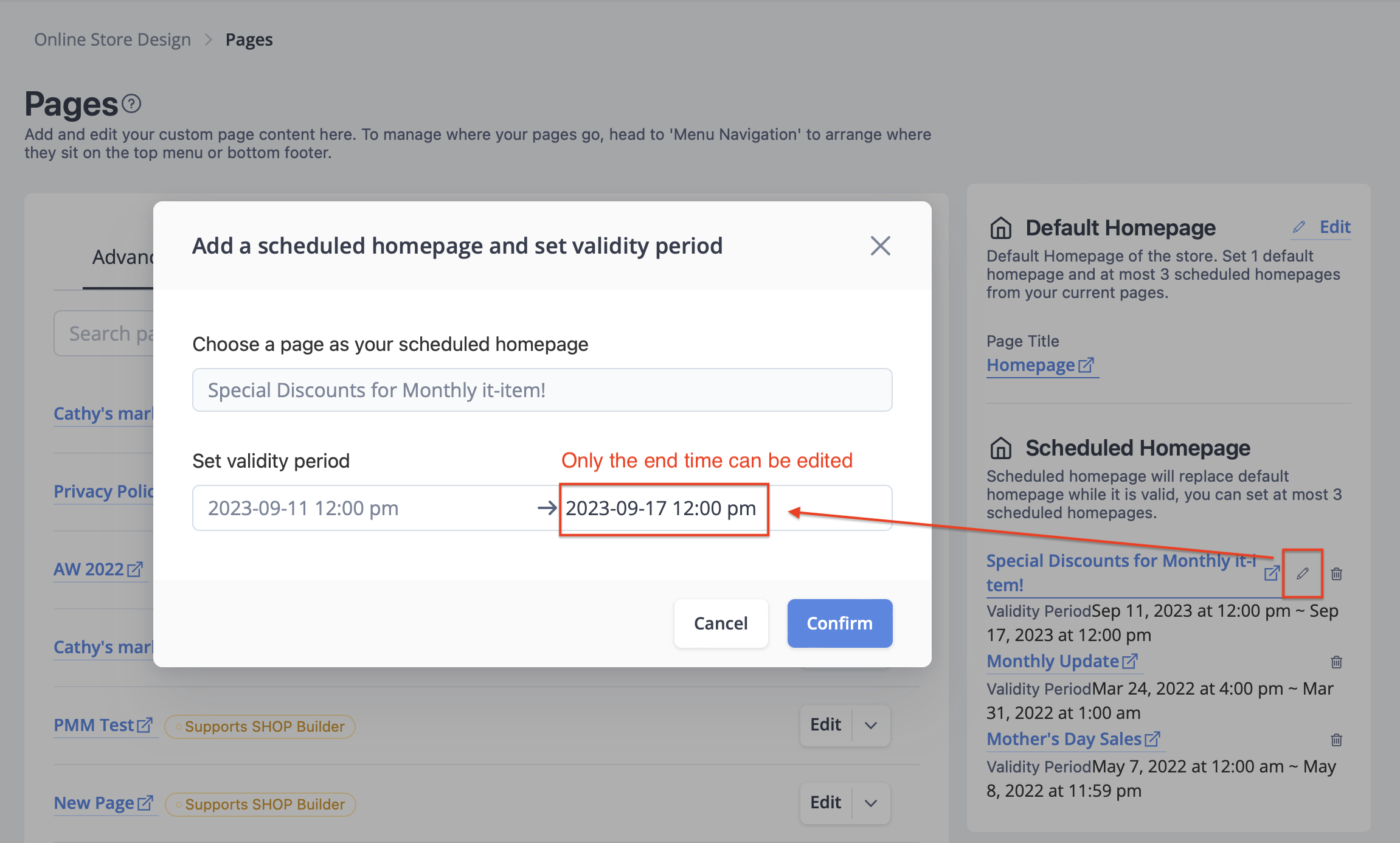The height and width of the screenshot is (843, 1400).
Task: Set the validity end time field
Action: [x=664, y=509]
